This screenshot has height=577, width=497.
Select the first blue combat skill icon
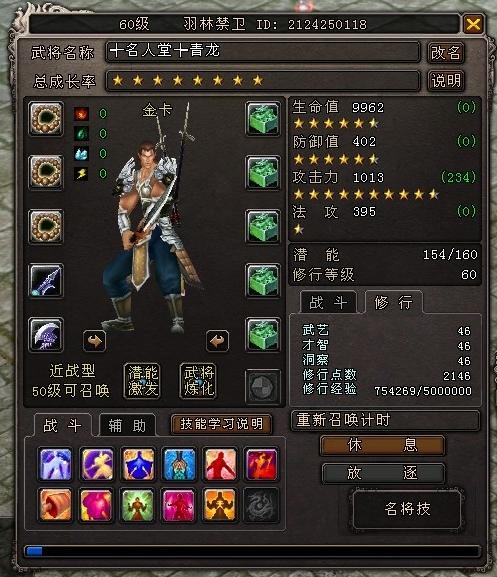tap(55, 464)
